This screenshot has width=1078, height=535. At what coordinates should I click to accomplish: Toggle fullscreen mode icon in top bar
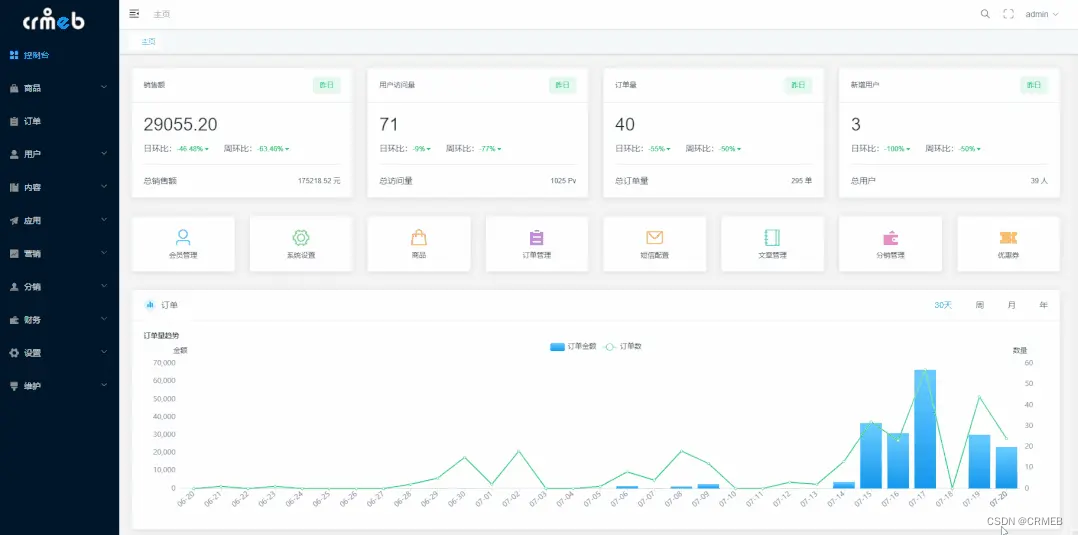coord(1009,14)
